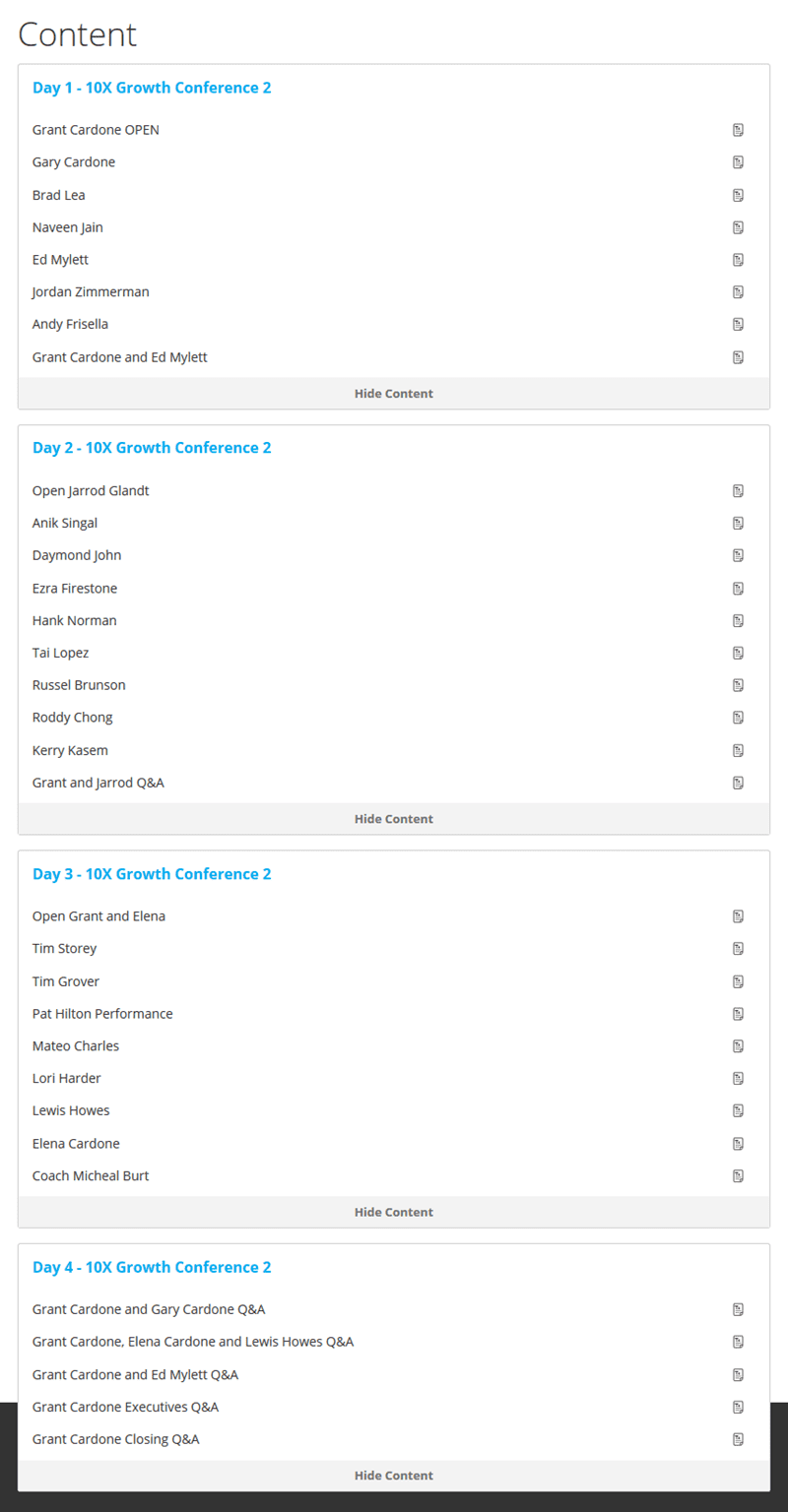The width and height of the screenshot is (788, 1512).
Task: Click the document icon beside Kerry Kasem
Action: coord(738,750)
